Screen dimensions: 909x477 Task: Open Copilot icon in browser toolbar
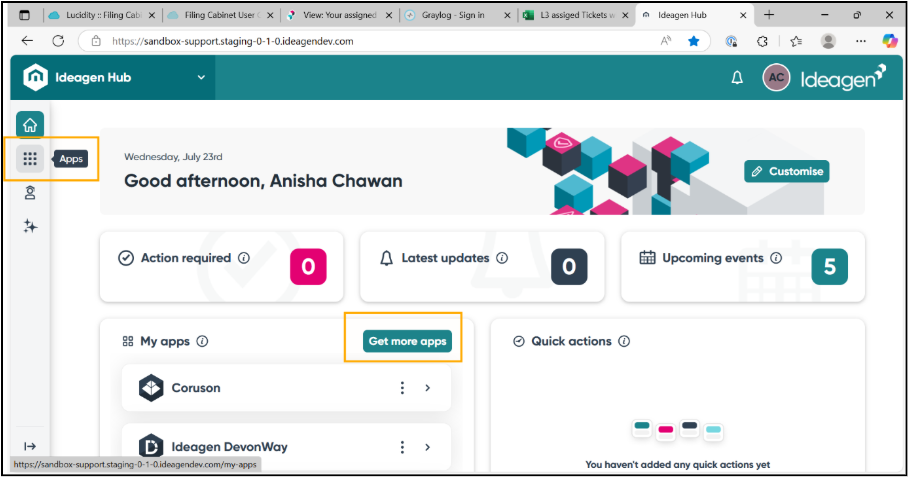(890, 41)
